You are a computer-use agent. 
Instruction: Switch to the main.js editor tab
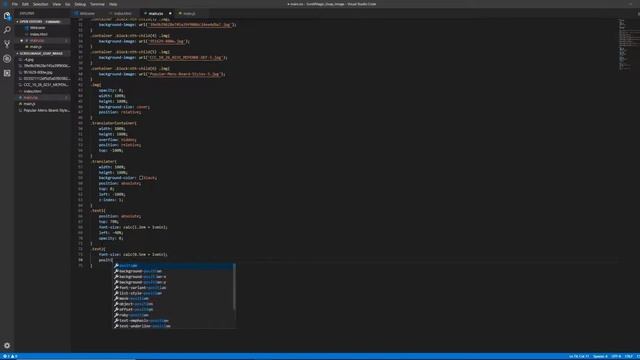189,13
